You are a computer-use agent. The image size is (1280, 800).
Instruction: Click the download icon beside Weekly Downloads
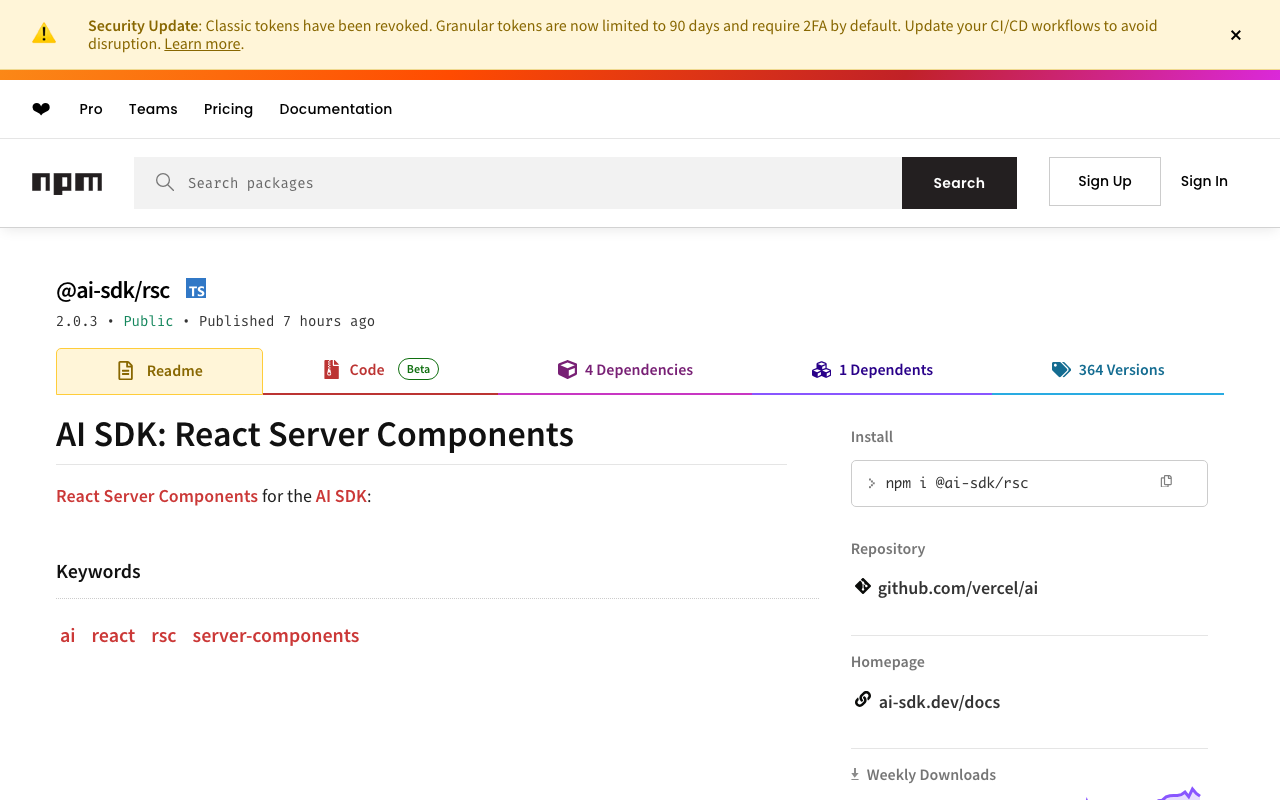point(855,774)
